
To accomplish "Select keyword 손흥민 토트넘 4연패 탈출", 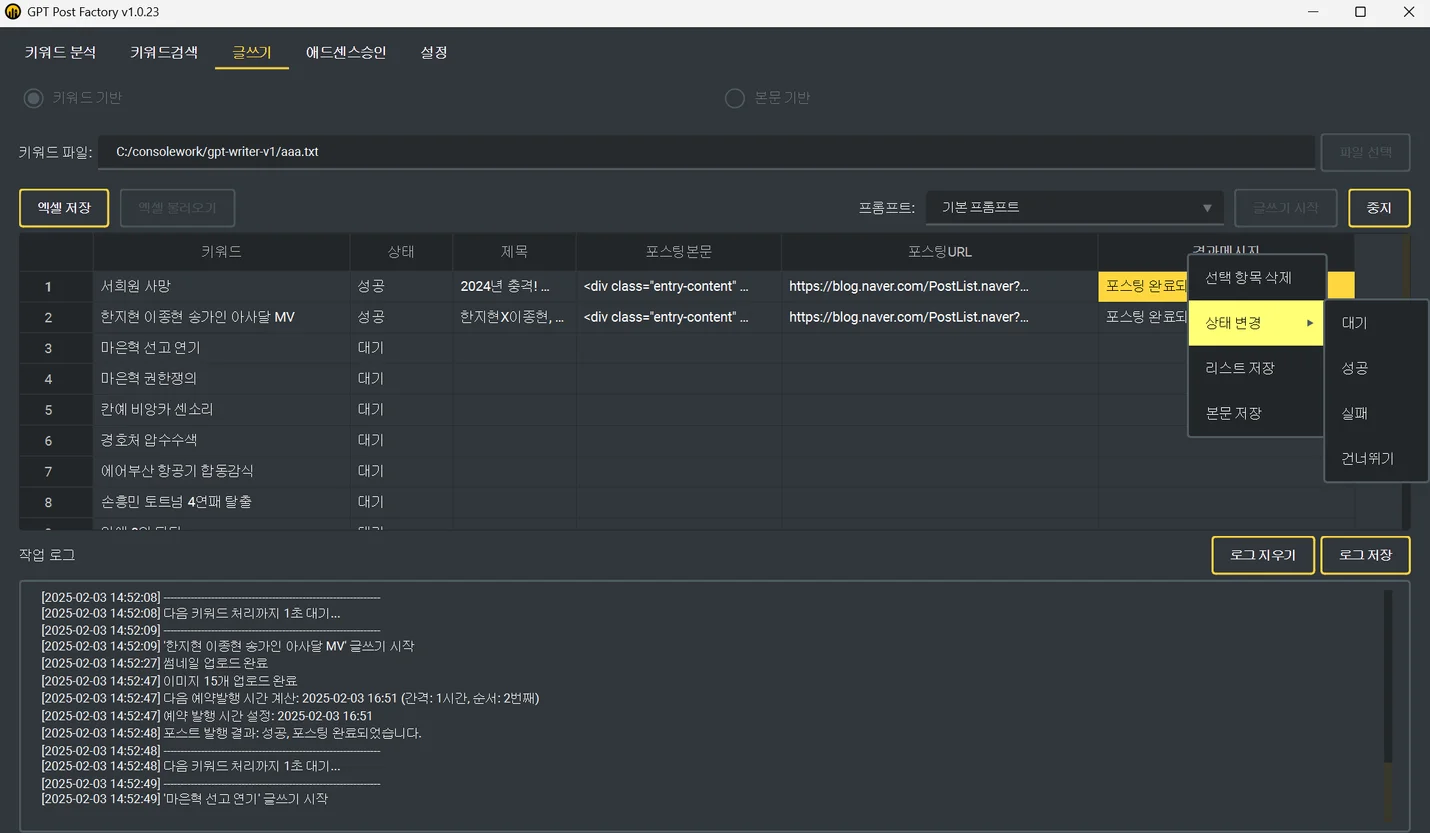I will click(221, 502).
